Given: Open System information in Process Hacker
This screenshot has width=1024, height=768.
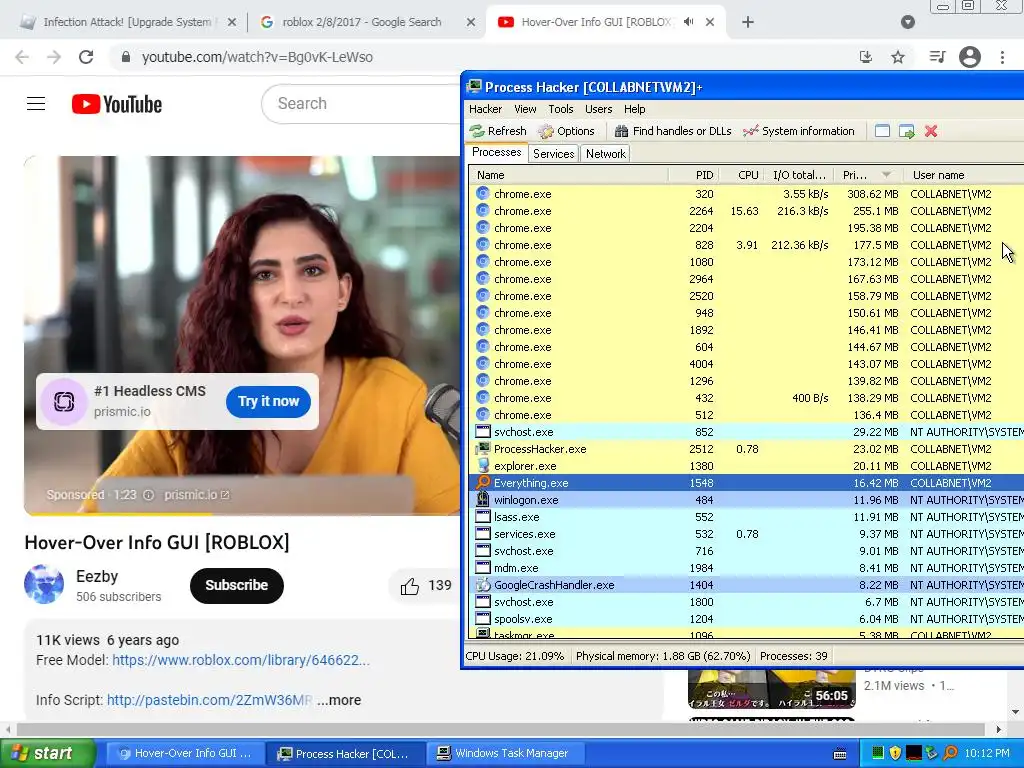Looking at the screenshot, I should 799,131.
